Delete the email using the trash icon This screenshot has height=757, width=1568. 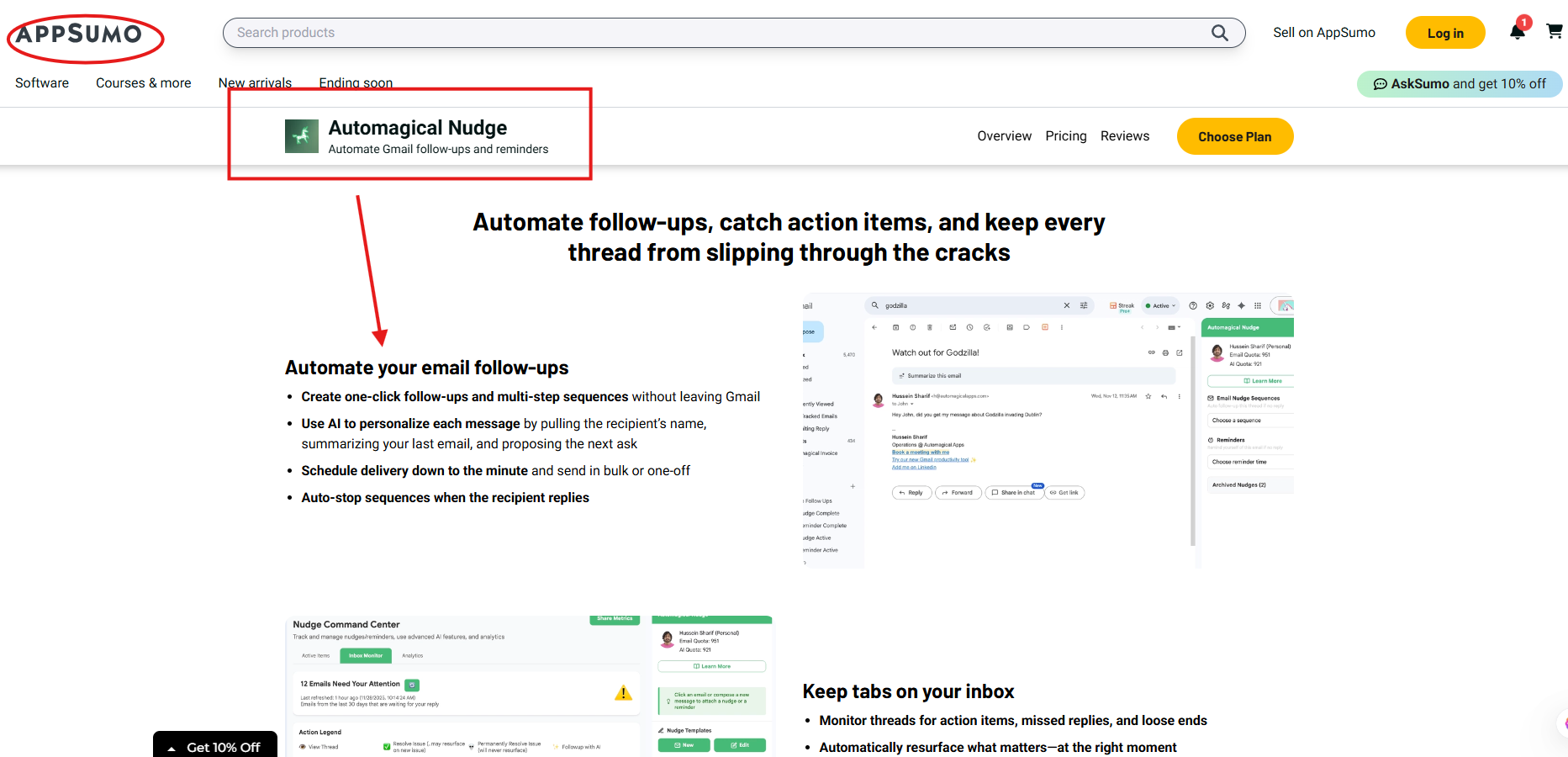[x=929, y=327]
